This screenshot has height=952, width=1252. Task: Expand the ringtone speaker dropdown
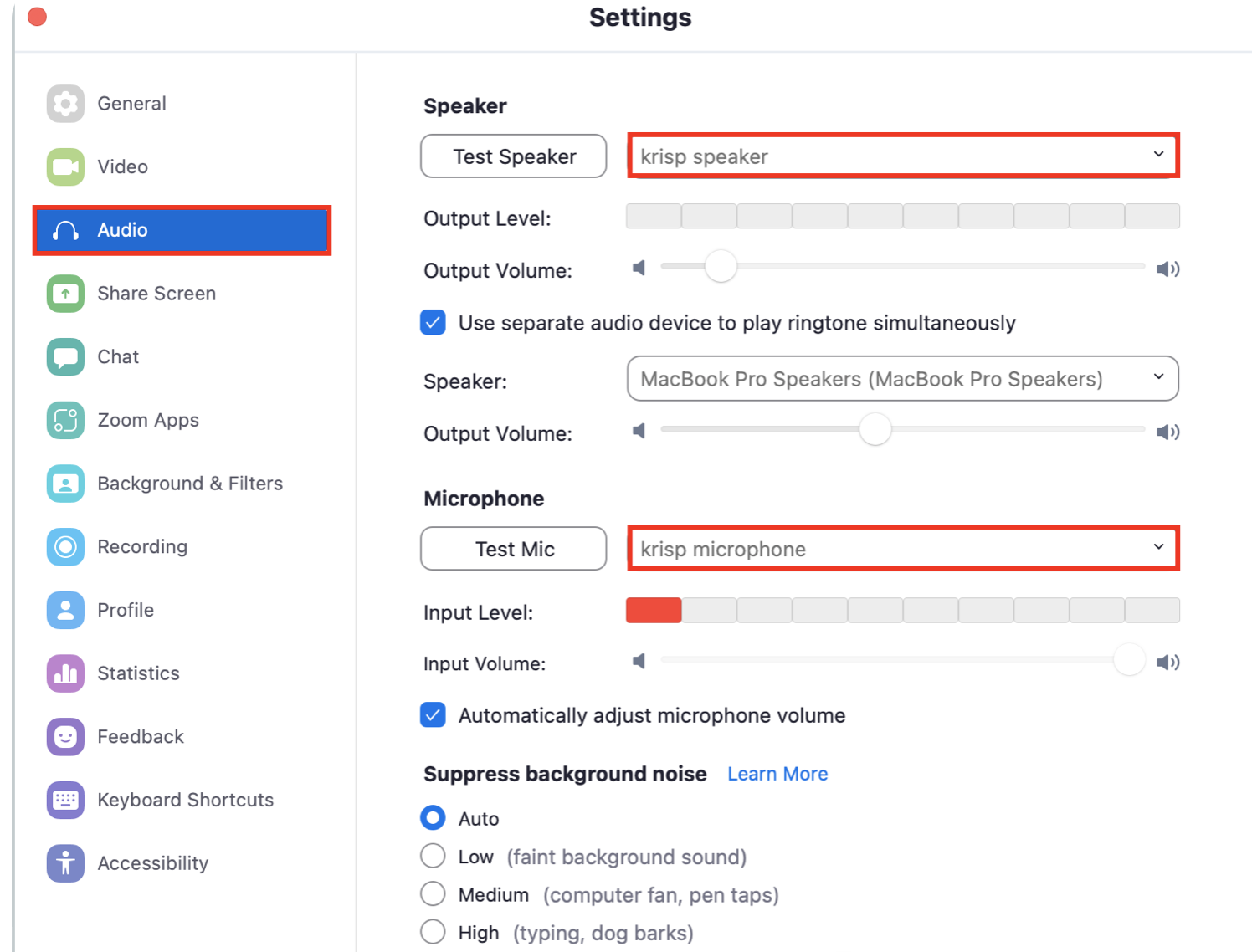(x=1157, y=378)
